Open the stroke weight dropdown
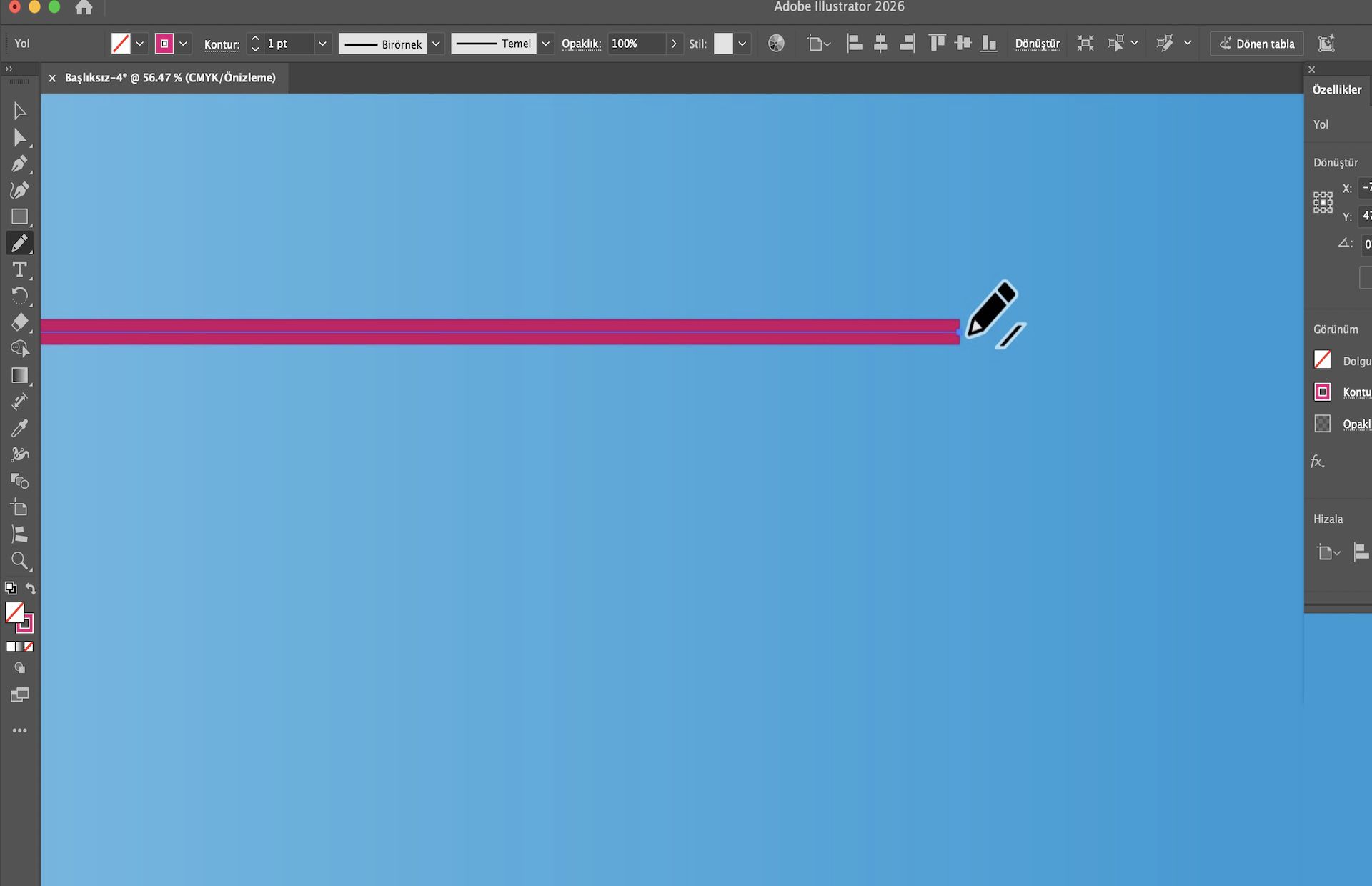 click(322, 44)
